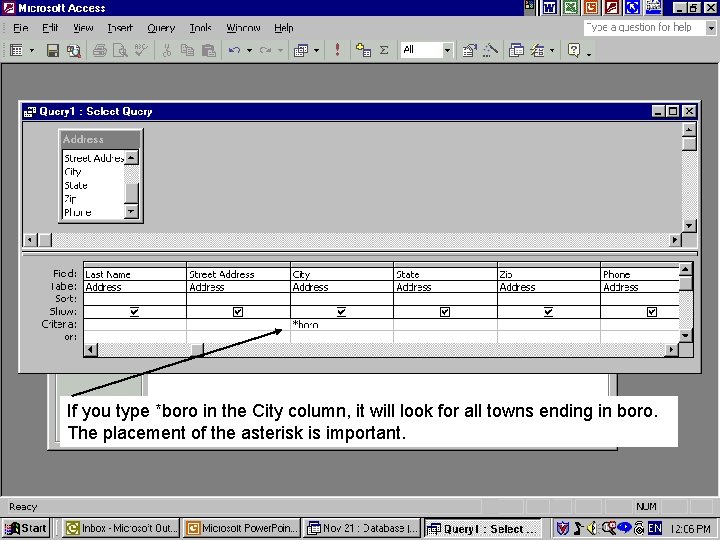Click Address field list scroll up arrow
The height and width of the screenshot is (540, 720).
pos(131,158)
